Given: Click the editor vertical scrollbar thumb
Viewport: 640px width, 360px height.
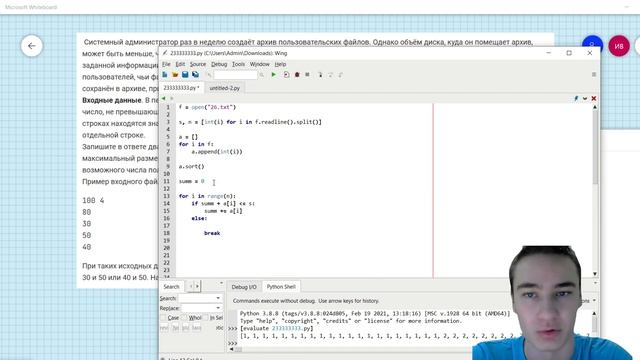Looking at the screenshot, I should pos(595,147).
